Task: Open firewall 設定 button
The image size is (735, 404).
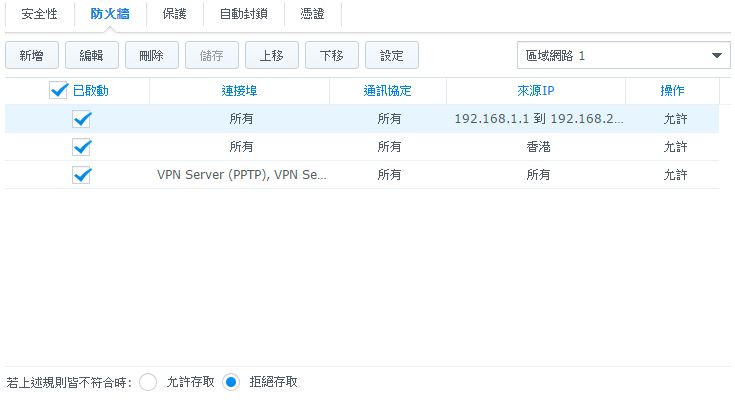Action: (x=392, y=56)
